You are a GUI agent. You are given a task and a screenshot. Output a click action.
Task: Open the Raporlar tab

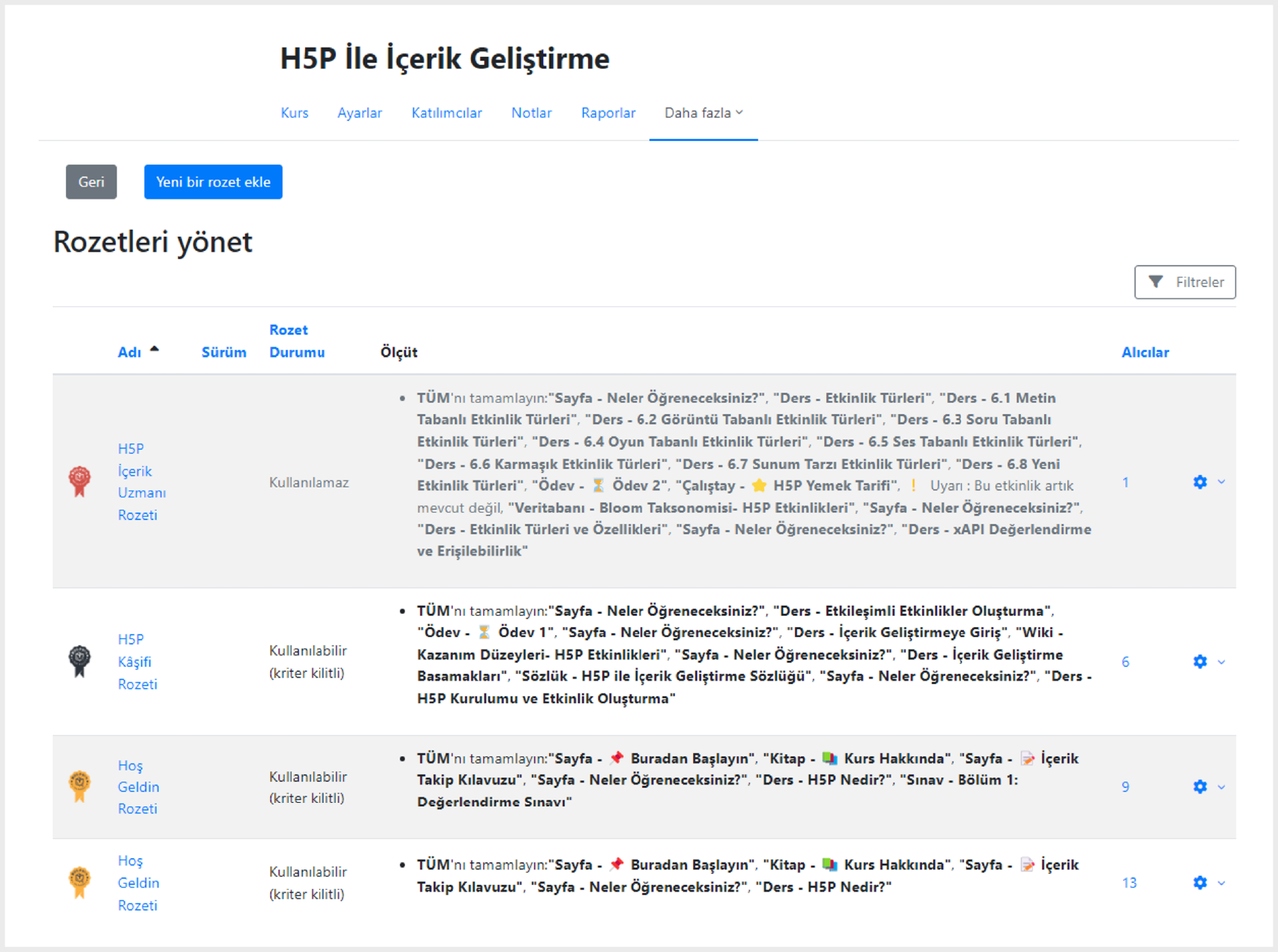click(x=608, y=113)
